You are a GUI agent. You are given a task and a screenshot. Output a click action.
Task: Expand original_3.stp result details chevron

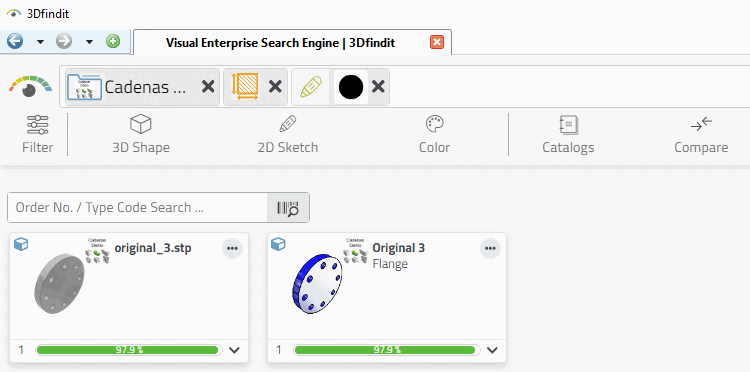tap(234, 350)
